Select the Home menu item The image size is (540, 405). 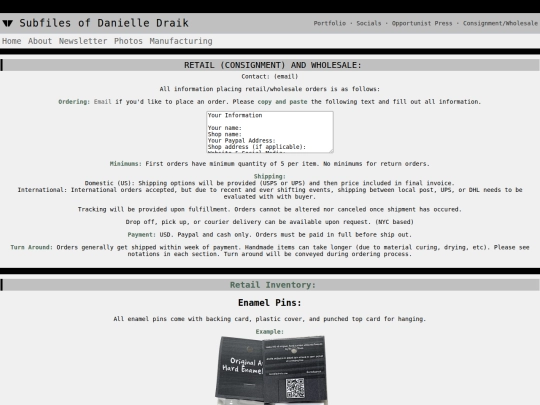(11, 41)
